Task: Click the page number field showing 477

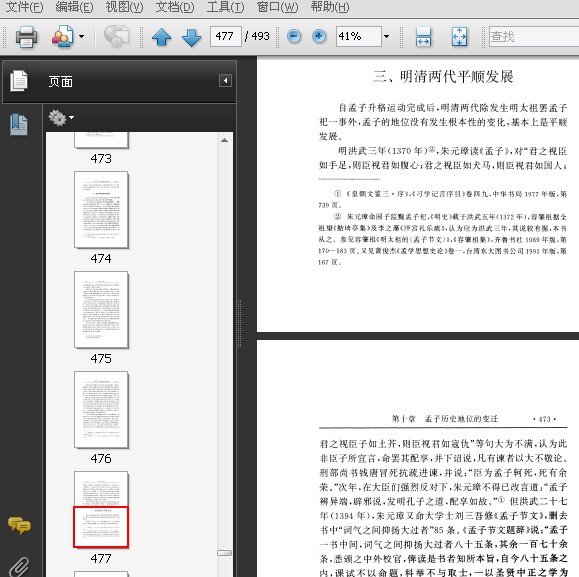Action: pyautogui.click(x=226, y=36)
